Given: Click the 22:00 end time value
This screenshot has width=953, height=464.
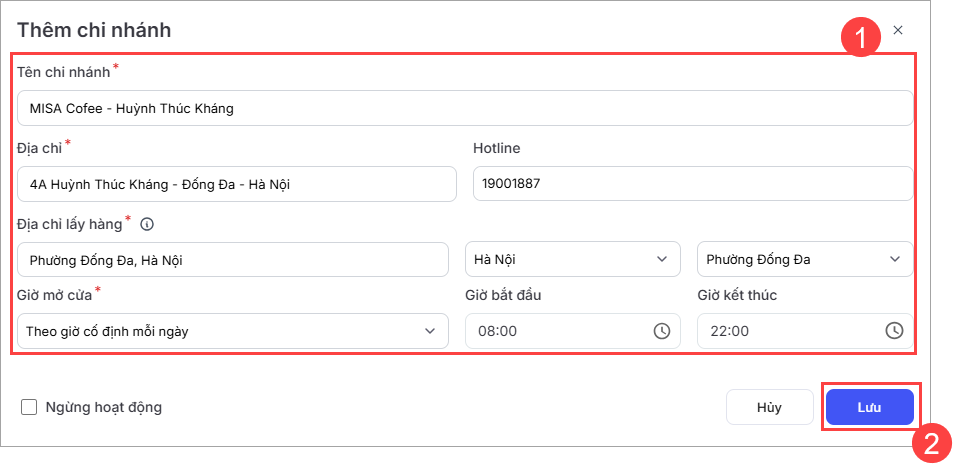Looking at the screenshot, I should pyautogui.click(x=729, y=331).
